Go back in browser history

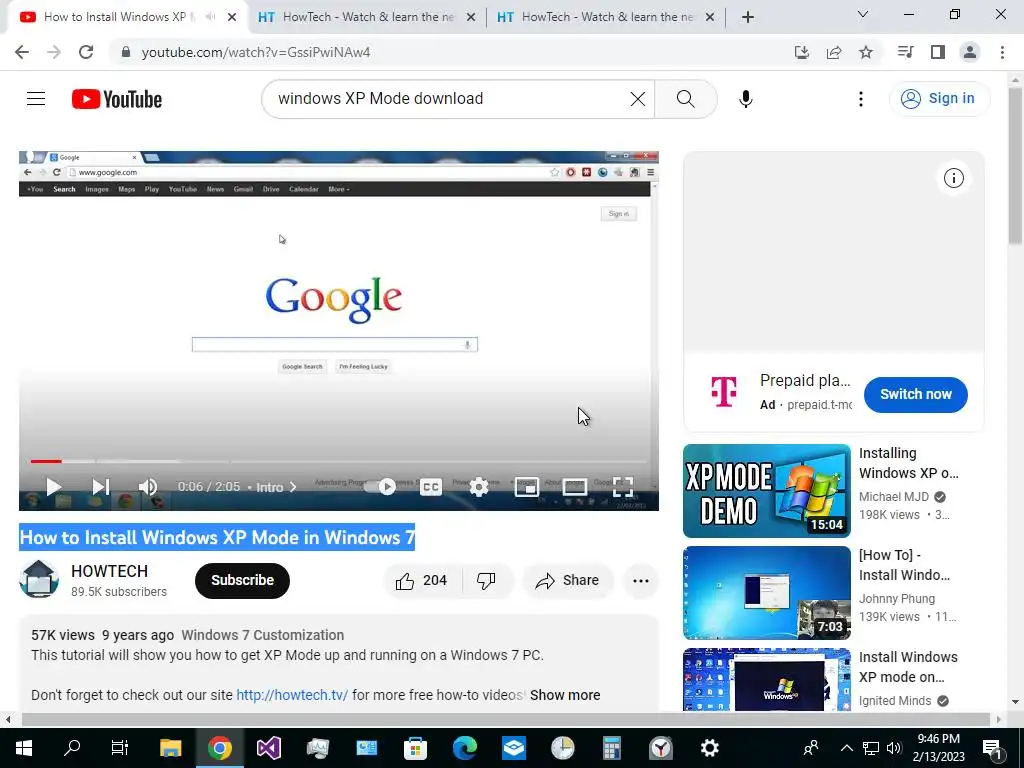tap(22, 52)
